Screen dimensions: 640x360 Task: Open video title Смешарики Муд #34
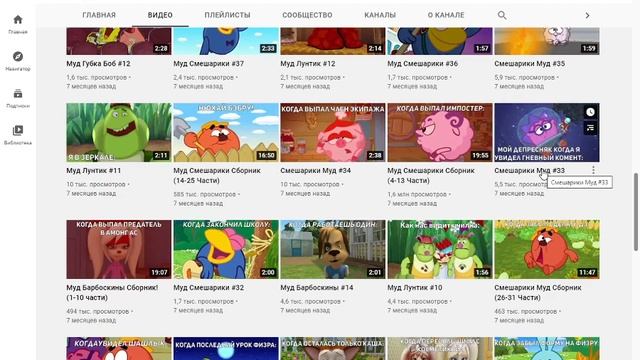pos(316,171)
